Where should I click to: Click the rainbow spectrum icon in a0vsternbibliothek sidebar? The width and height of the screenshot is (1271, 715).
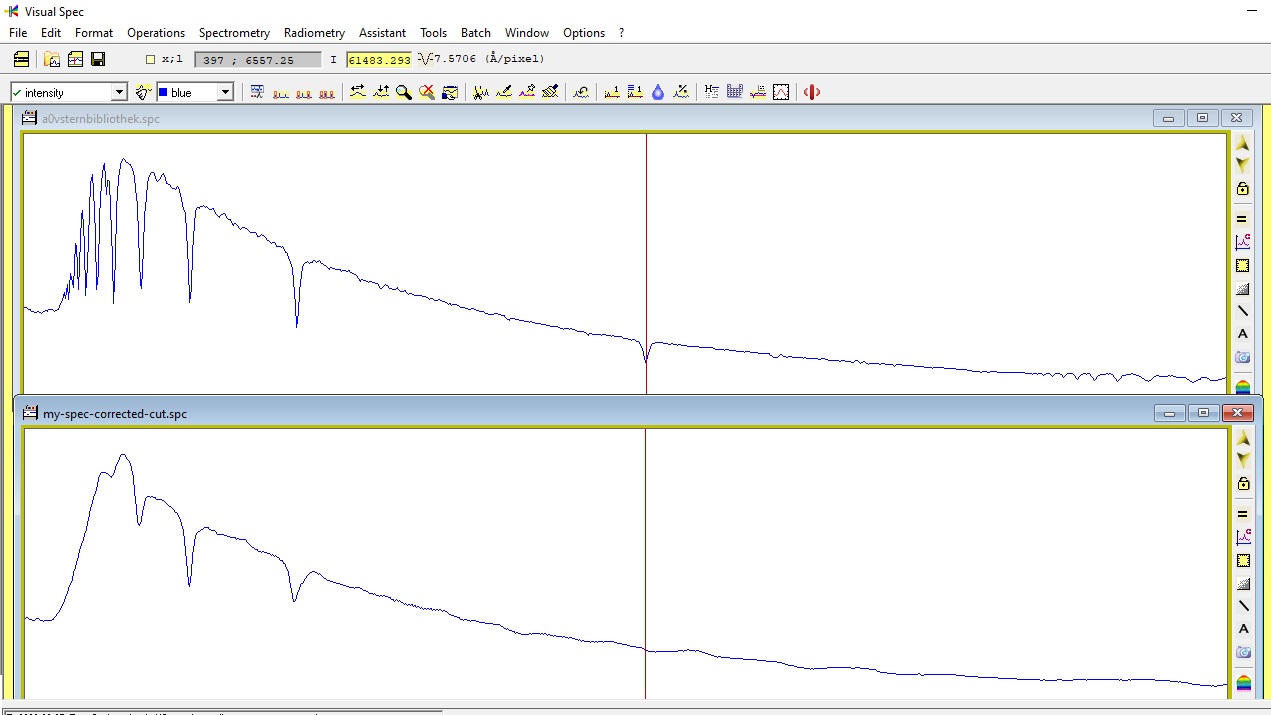pos(1243,386)
